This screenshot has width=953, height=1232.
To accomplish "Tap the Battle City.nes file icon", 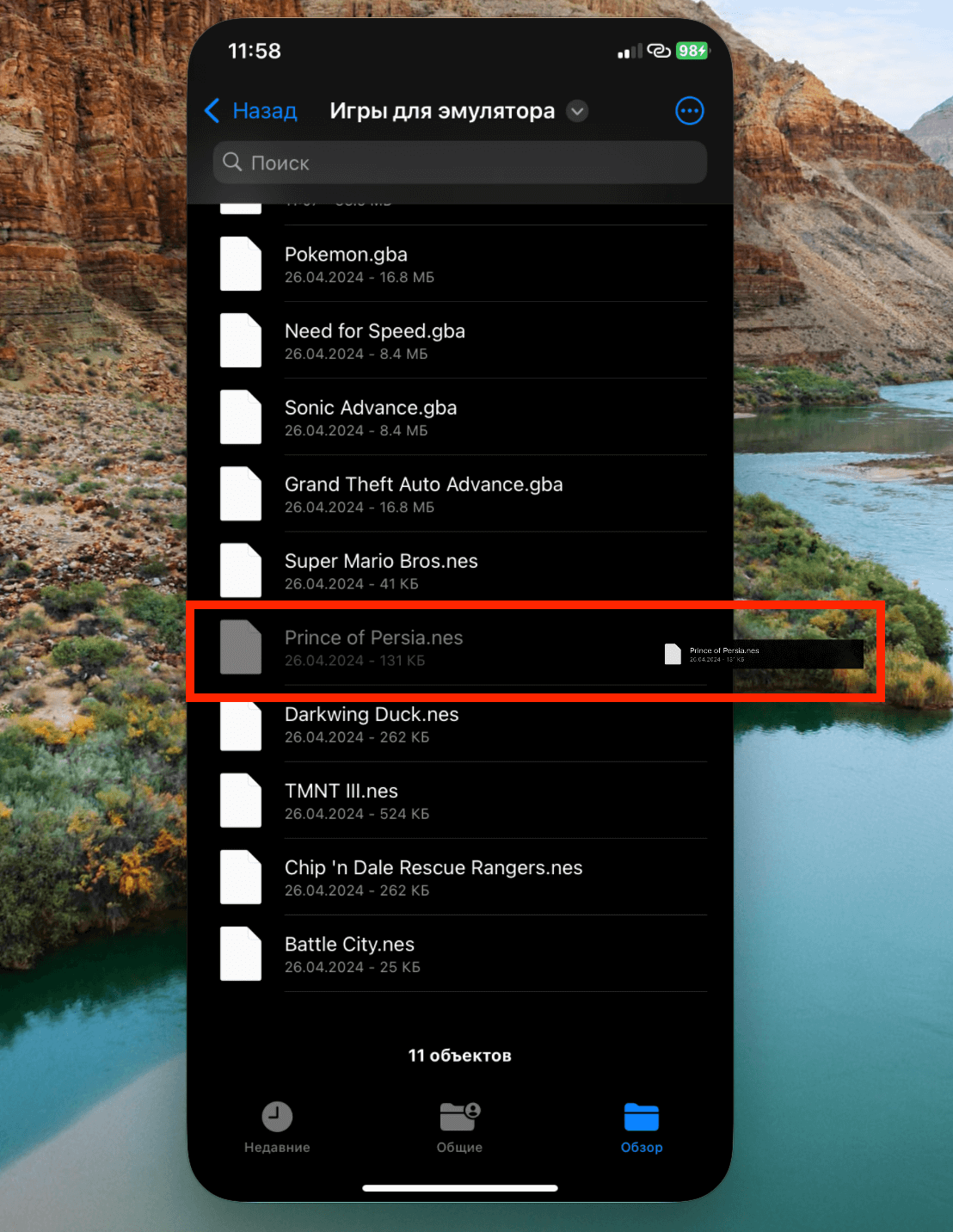I will pyautogui.click(x=241, y=953).
